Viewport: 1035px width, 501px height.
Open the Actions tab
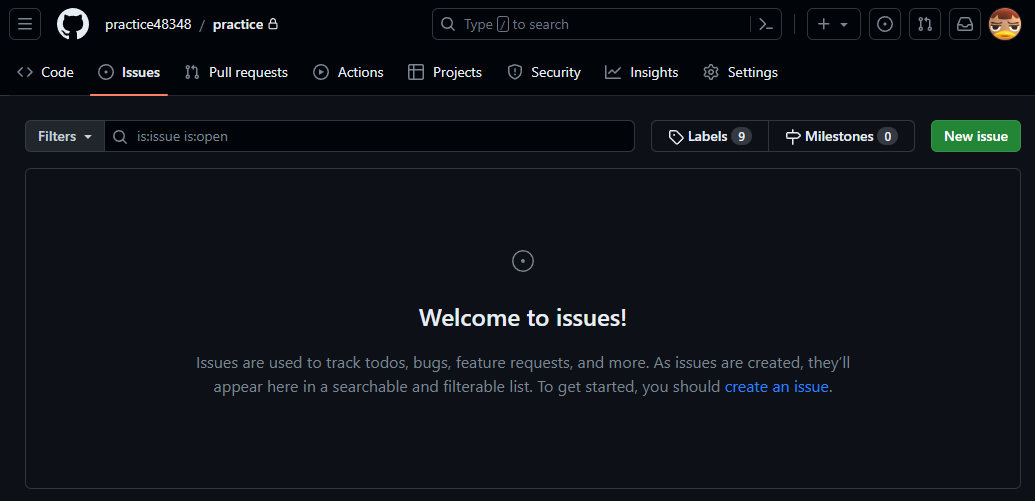click(x=349, y=73)
